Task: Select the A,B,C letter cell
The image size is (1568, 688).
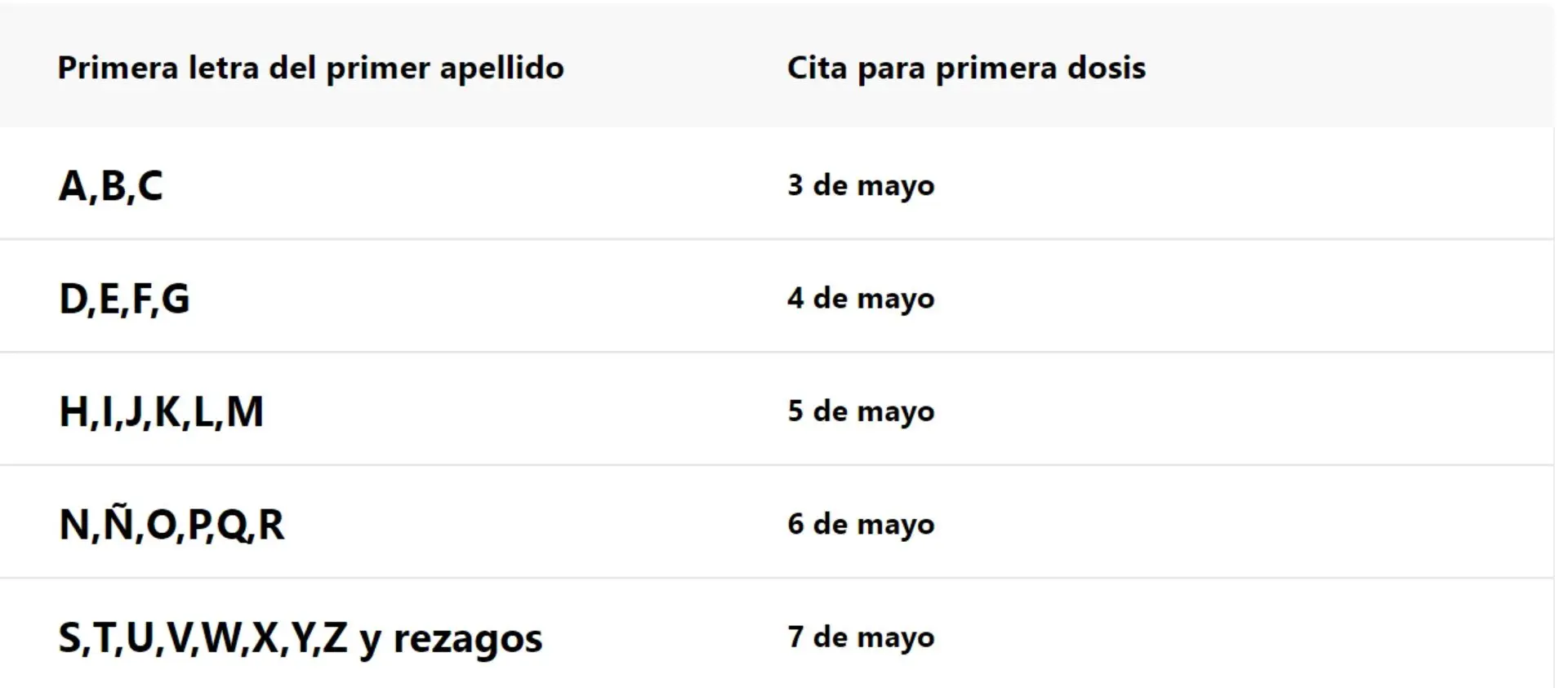Action: click(x=110, y=186)
